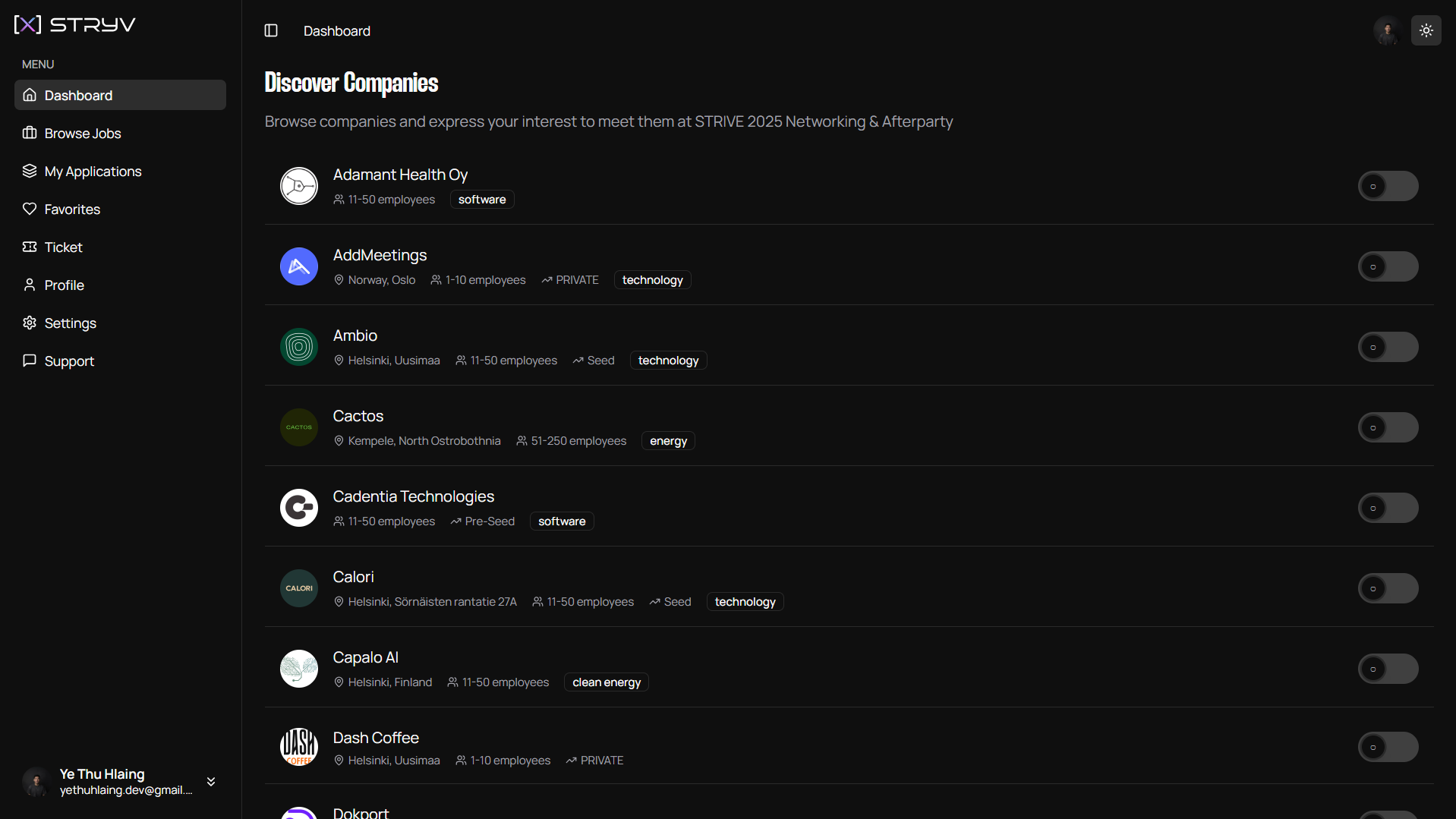
Task: Switch on interest for Capalo AI
Action: coord(1388,669)
